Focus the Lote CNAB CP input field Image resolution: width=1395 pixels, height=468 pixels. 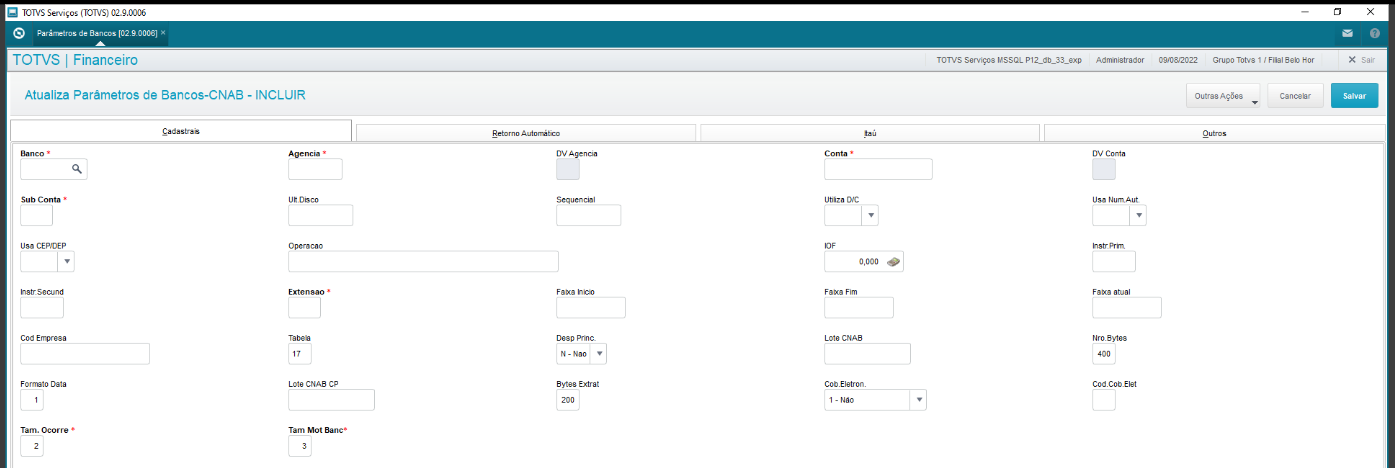[331, 400]
